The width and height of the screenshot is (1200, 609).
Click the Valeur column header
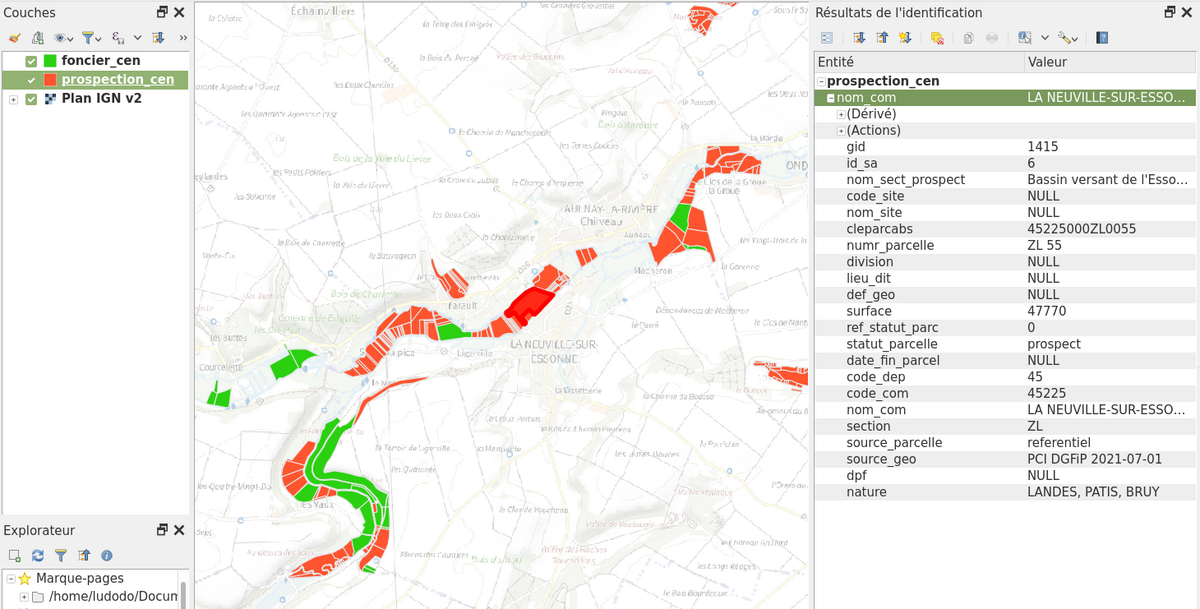coord(1100,62)
